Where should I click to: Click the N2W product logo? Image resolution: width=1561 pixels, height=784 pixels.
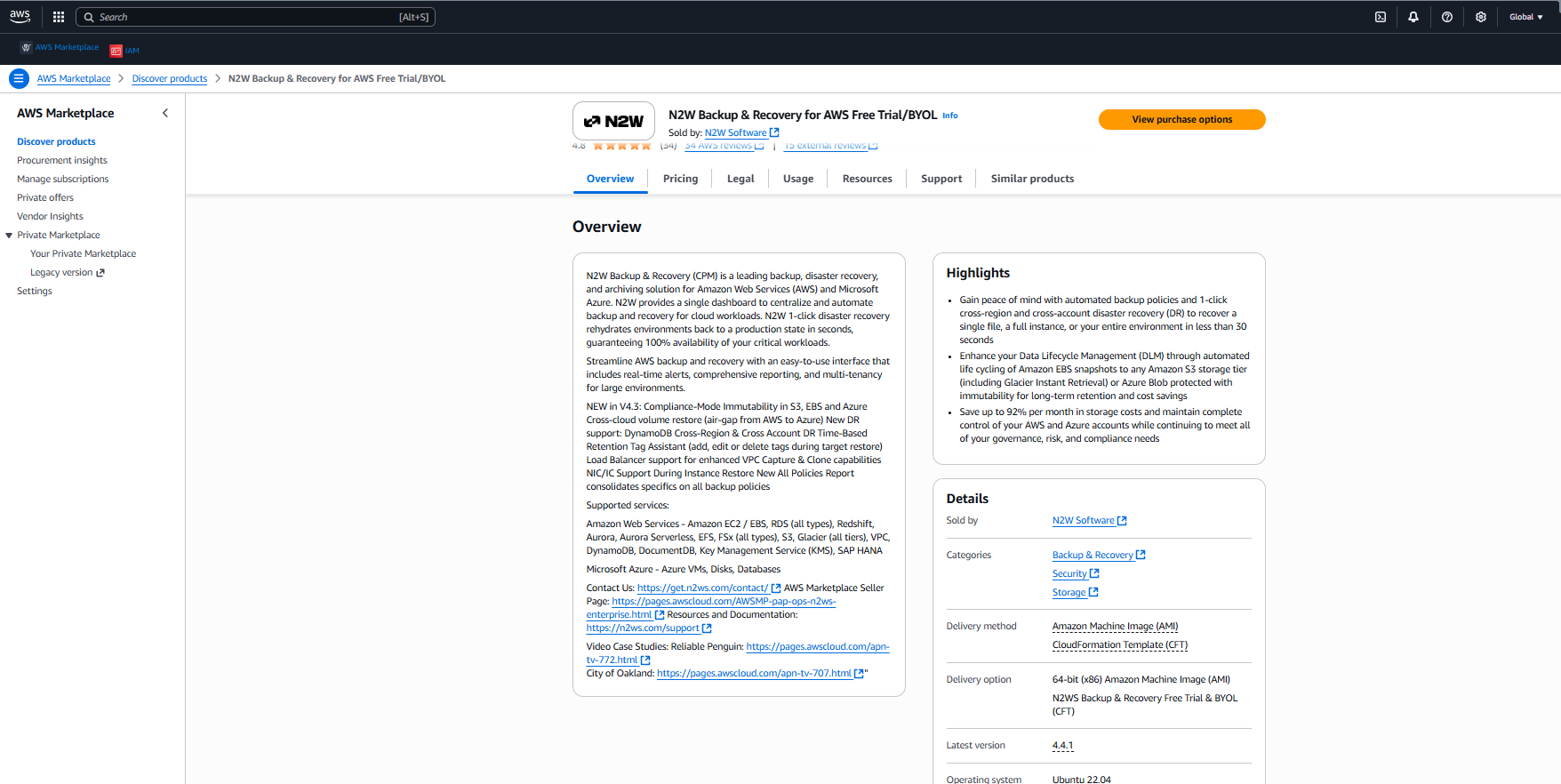(x=613, y=121)
